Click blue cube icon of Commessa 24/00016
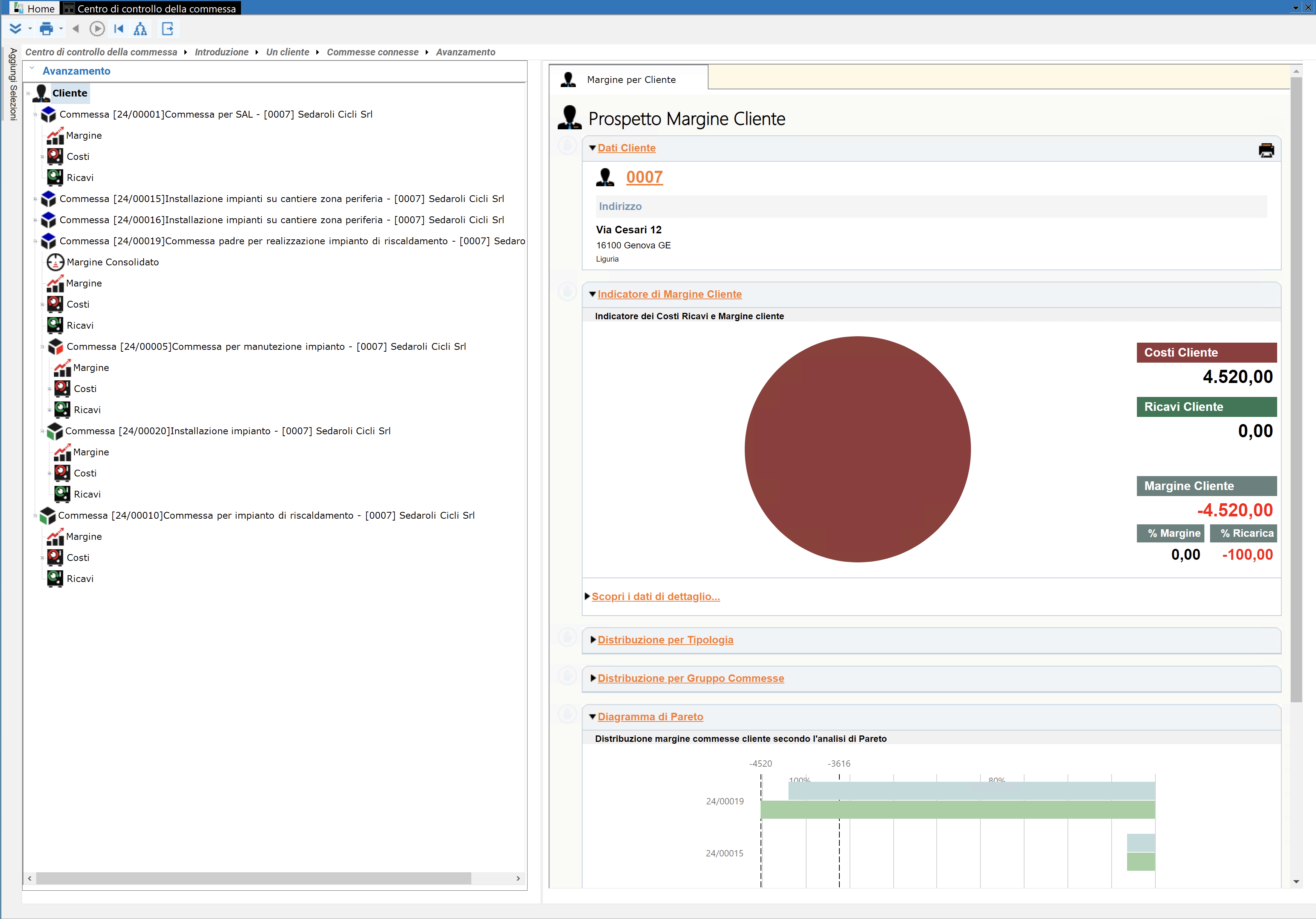The height and width of the screenshot is (919, 1316). click(49, 219)
